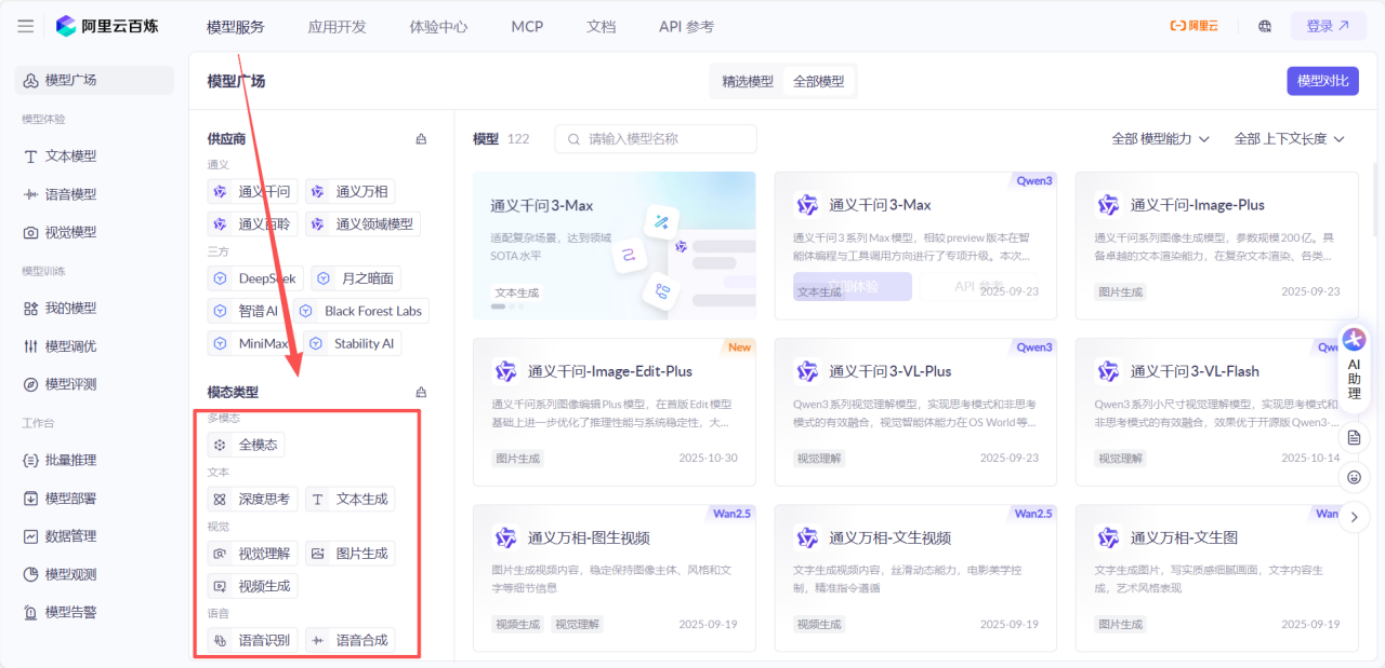Select 图片生成 modality filter

(350, 553)
